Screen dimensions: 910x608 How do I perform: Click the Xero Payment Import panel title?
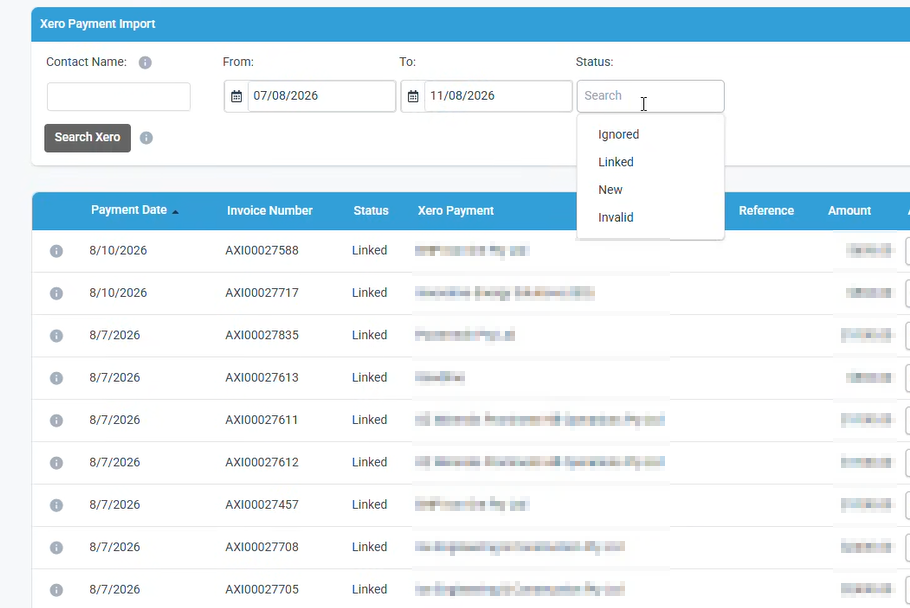[98, 24]
